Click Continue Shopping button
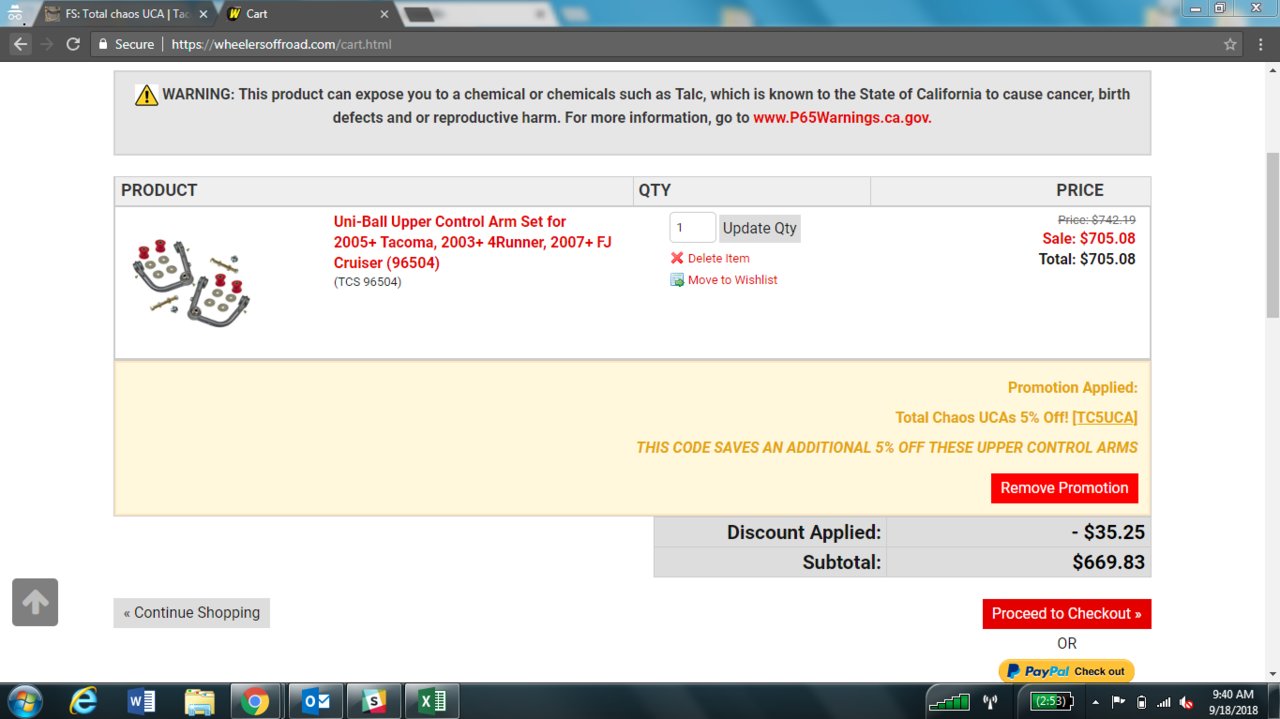 [x=192, y=613]
